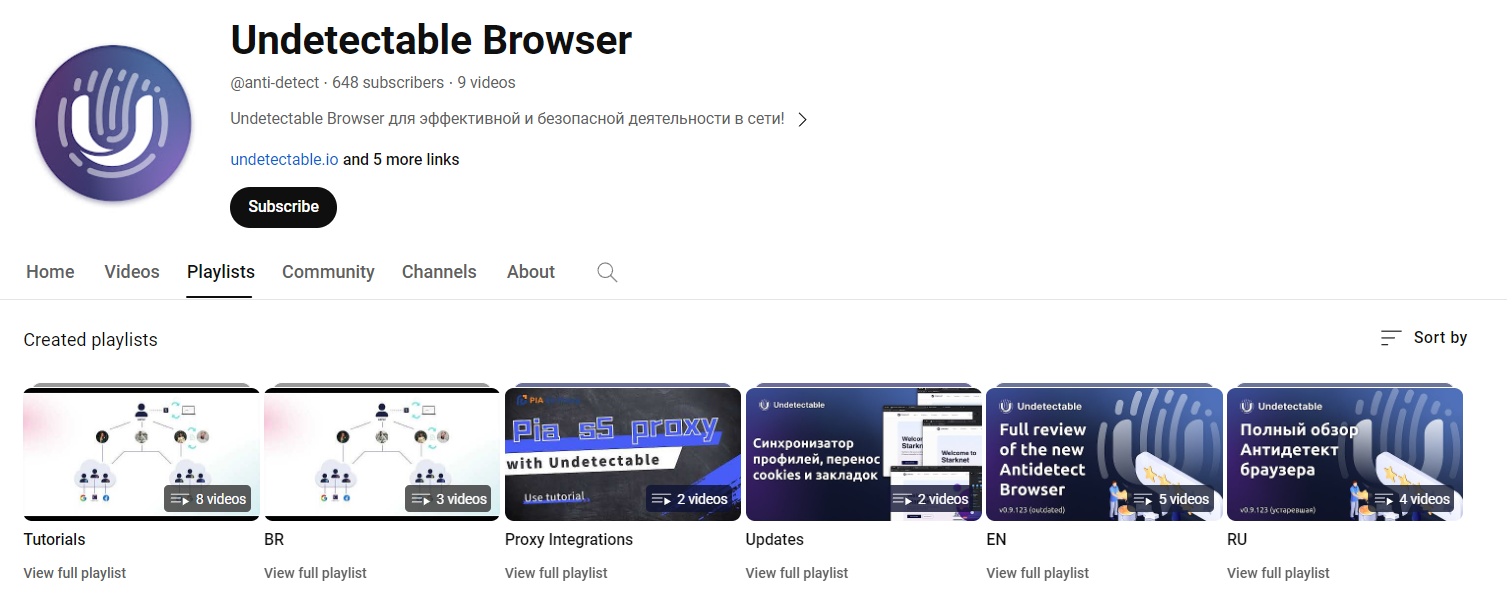The width and height of the screenshot is (1507, 611).
Task: Open the Channels tab
Action: (439, 271)
